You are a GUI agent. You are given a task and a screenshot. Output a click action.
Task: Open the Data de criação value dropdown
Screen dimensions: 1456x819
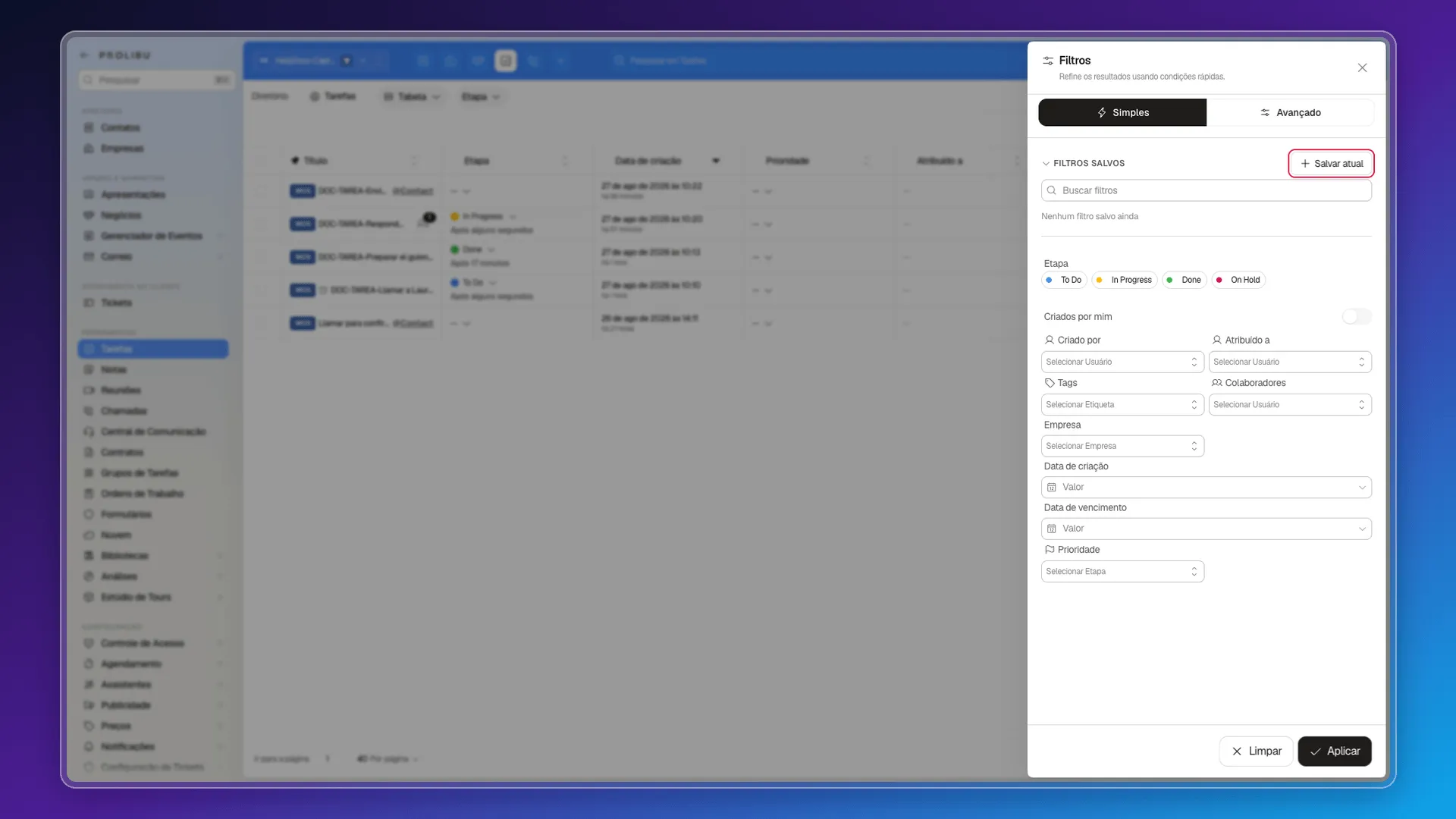(x=1206, y=487)
